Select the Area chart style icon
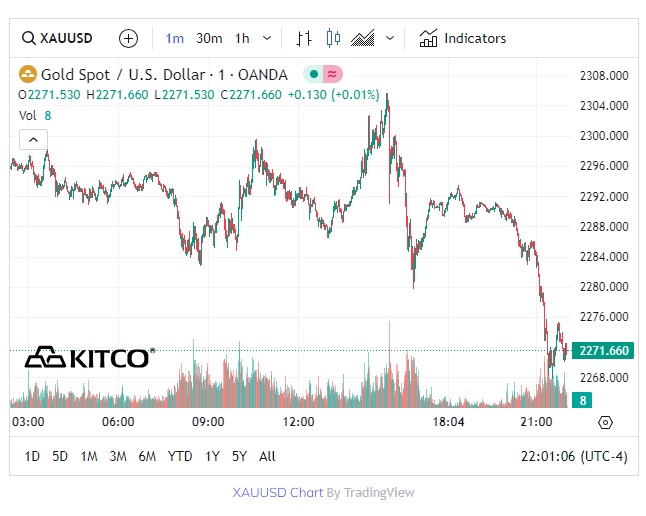The width and height of the screenshot is (646, 516). pos(363,38)
